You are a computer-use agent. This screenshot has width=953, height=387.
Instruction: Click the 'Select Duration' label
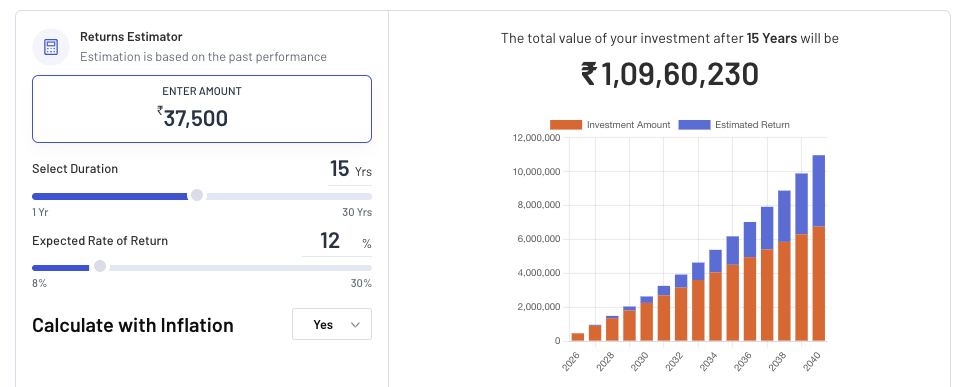point(75,169)
